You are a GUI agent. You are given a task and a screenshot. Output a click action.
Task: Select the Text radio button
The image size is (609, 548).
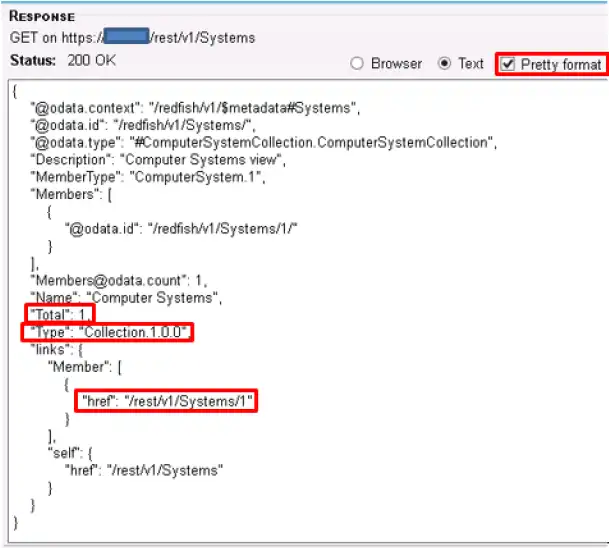pyautogui.click(x=444, y=63)
